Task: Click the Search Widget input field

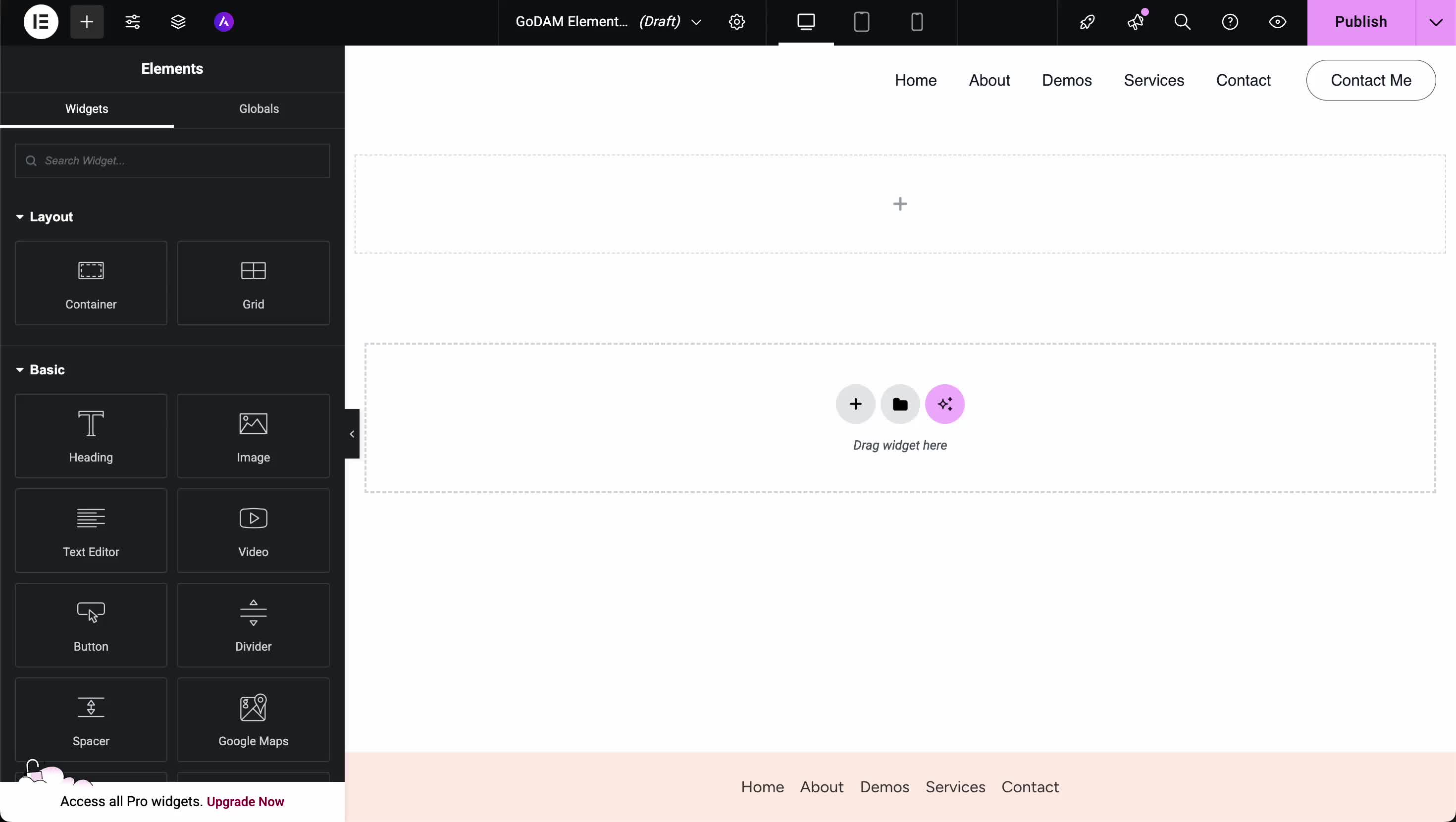Action: (x=172, y=160)
